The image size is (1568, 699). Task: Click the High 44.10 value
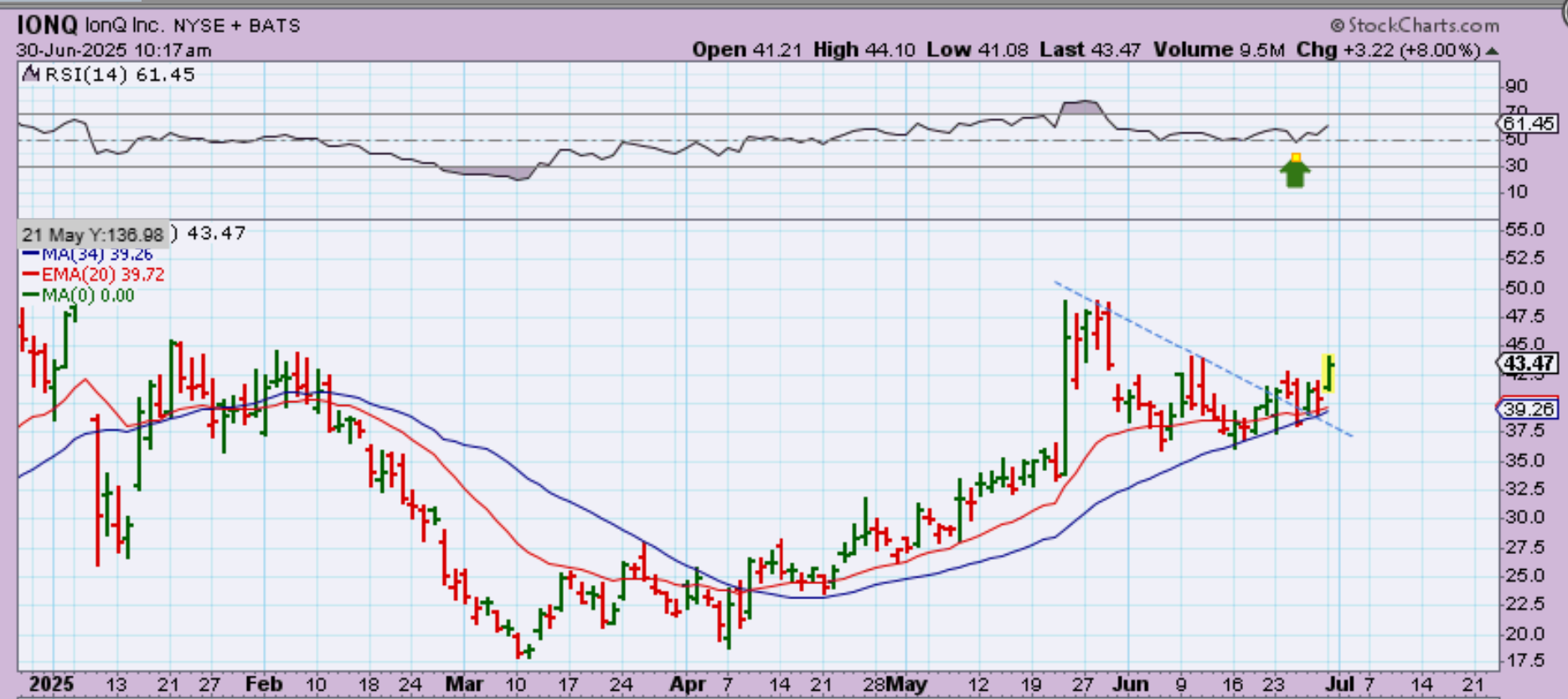click(x=864, y=49)
